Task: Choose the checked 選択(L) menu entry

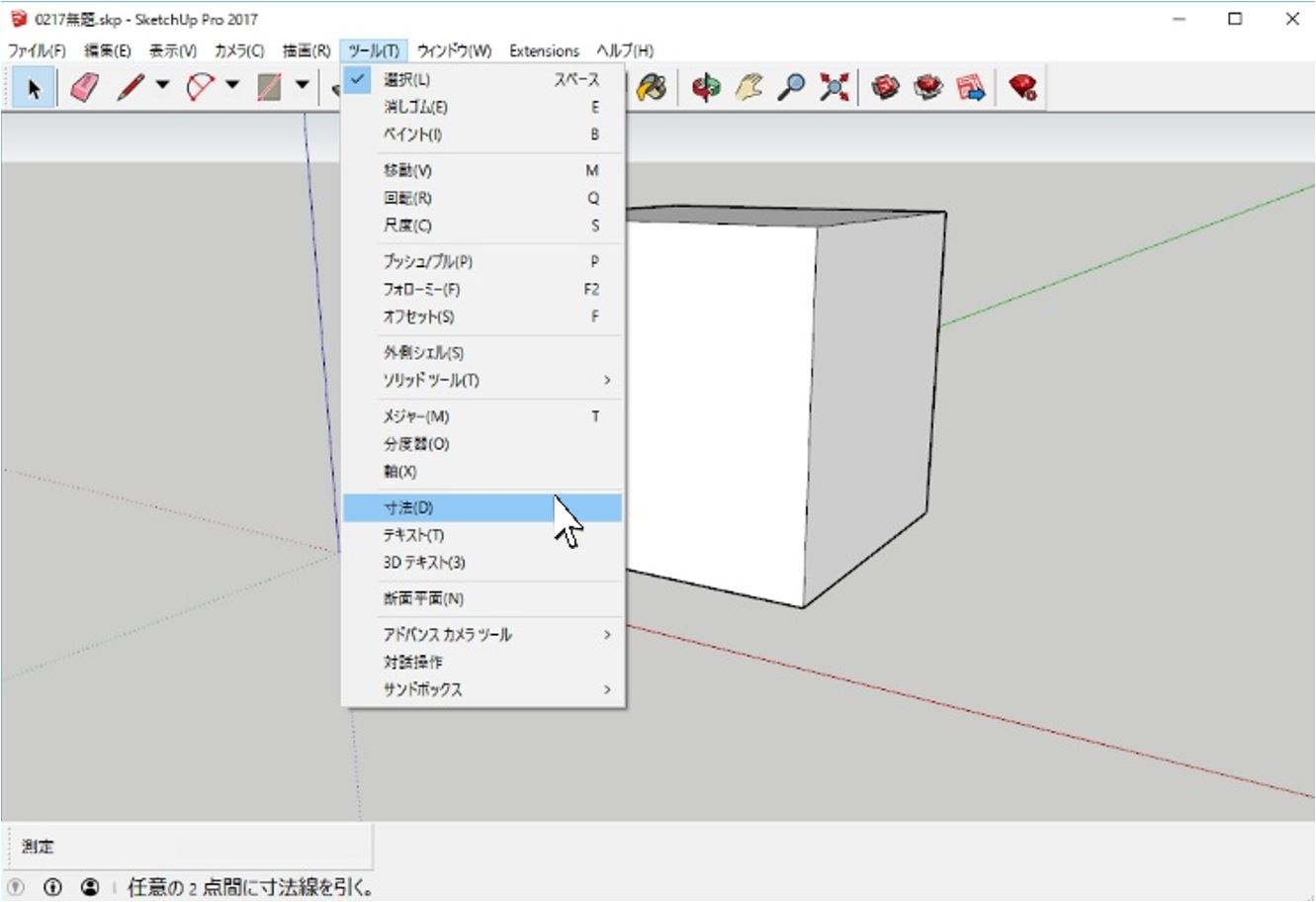Action: [x=483, y=80]
